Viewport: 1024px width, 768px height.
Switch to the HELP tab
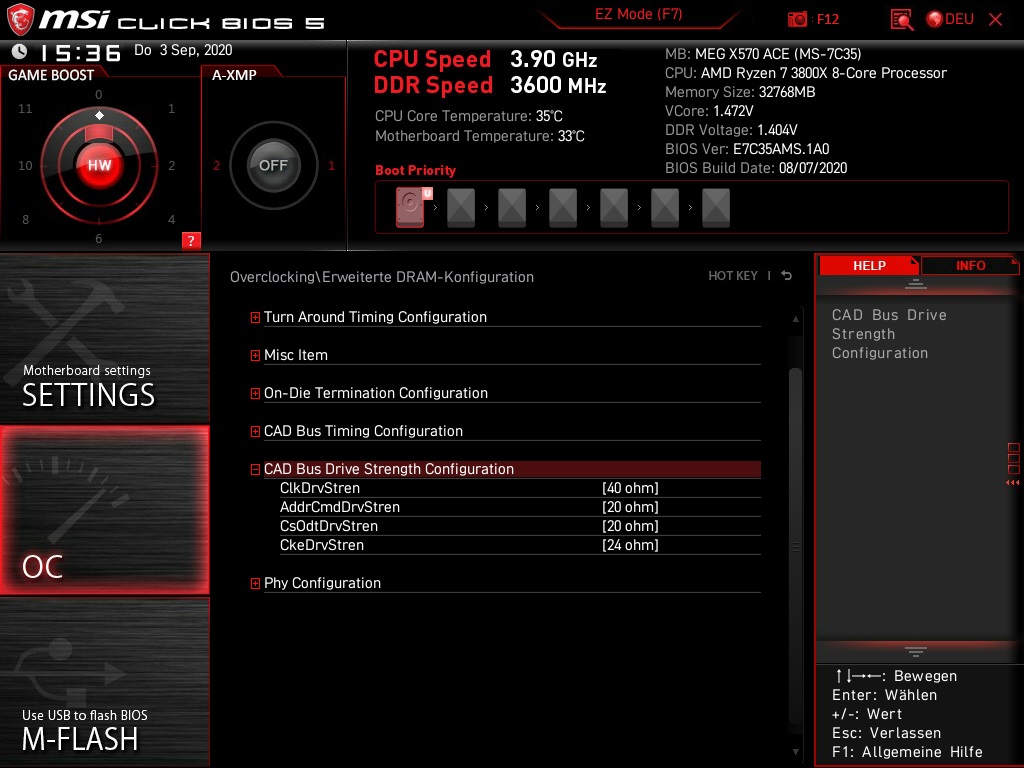(x=869, y=265)
